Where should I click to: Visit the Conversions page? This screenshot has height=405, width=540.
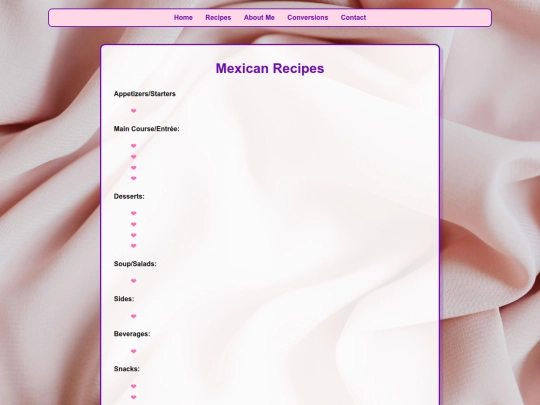click(308, 18)
